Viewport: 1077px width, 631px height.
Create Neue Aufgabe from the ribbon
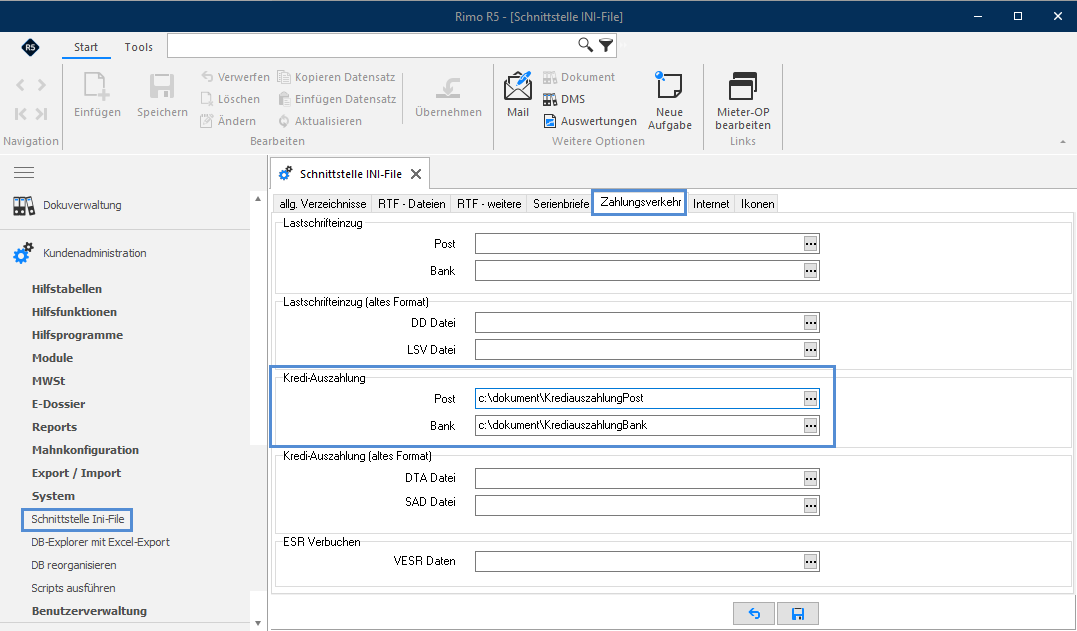pos(669,100)
